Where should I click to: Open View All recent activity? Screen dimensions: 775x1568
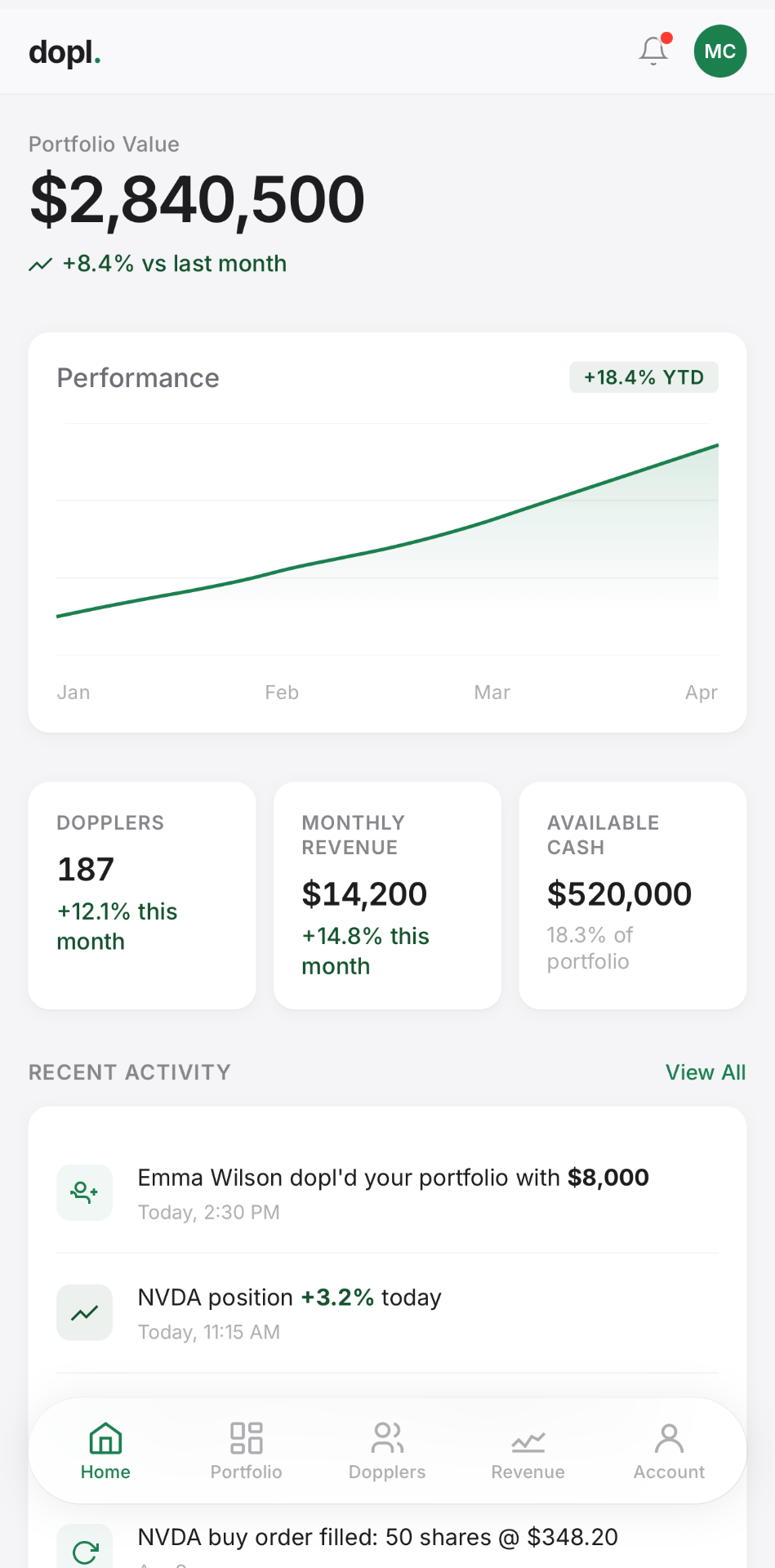(x=706, y=1072)
